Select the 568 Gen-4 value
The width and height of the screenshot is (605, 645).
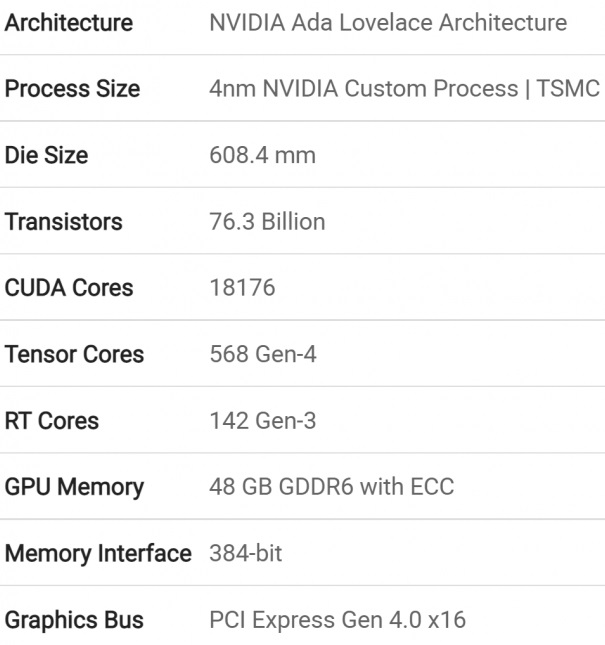(263, 354)
